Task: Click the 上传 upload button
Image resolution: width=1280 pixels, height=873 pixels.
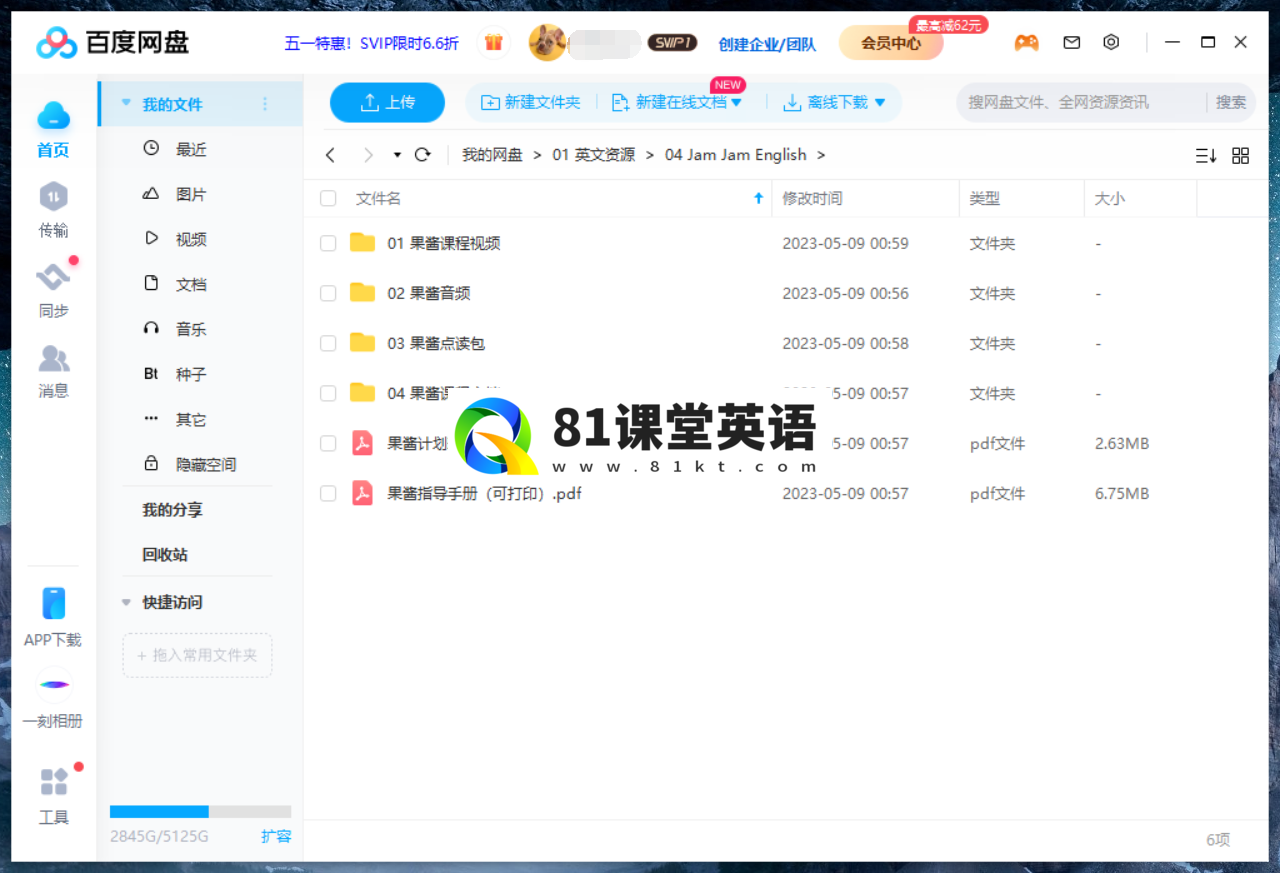Action: coord(387,102)
